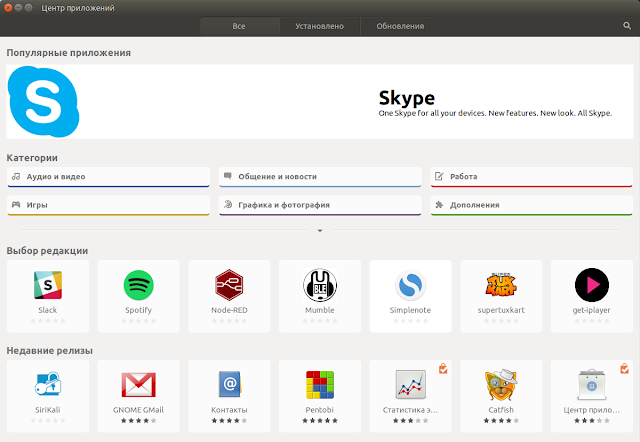Click the installed badge on Статистика card
Screen dimensions: 640x442
(443, 369)
